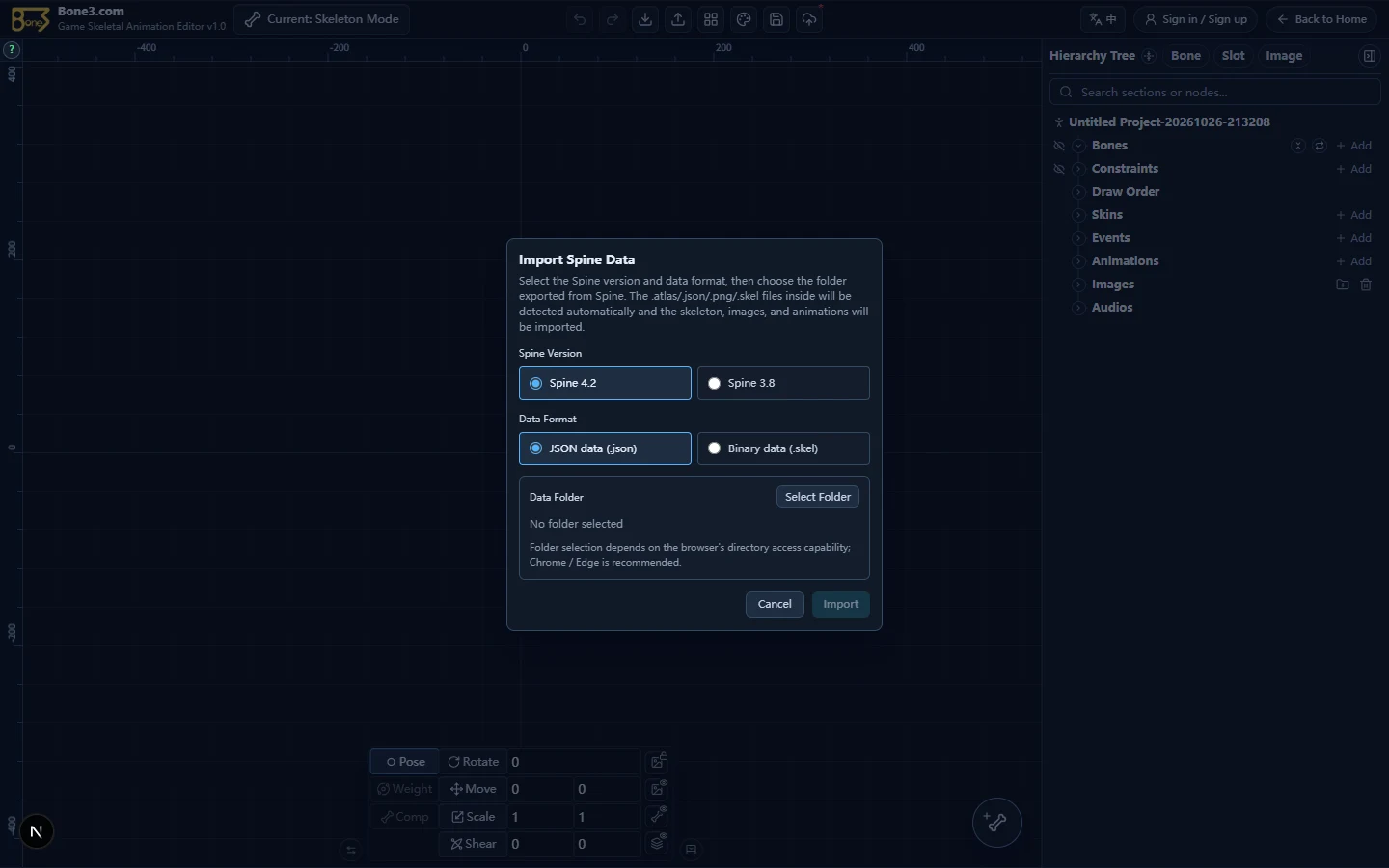Cancel the Import Spine Data dialog
This screenshot has width=1389, height=868.
pyautogui.click(x=775, y=605)
